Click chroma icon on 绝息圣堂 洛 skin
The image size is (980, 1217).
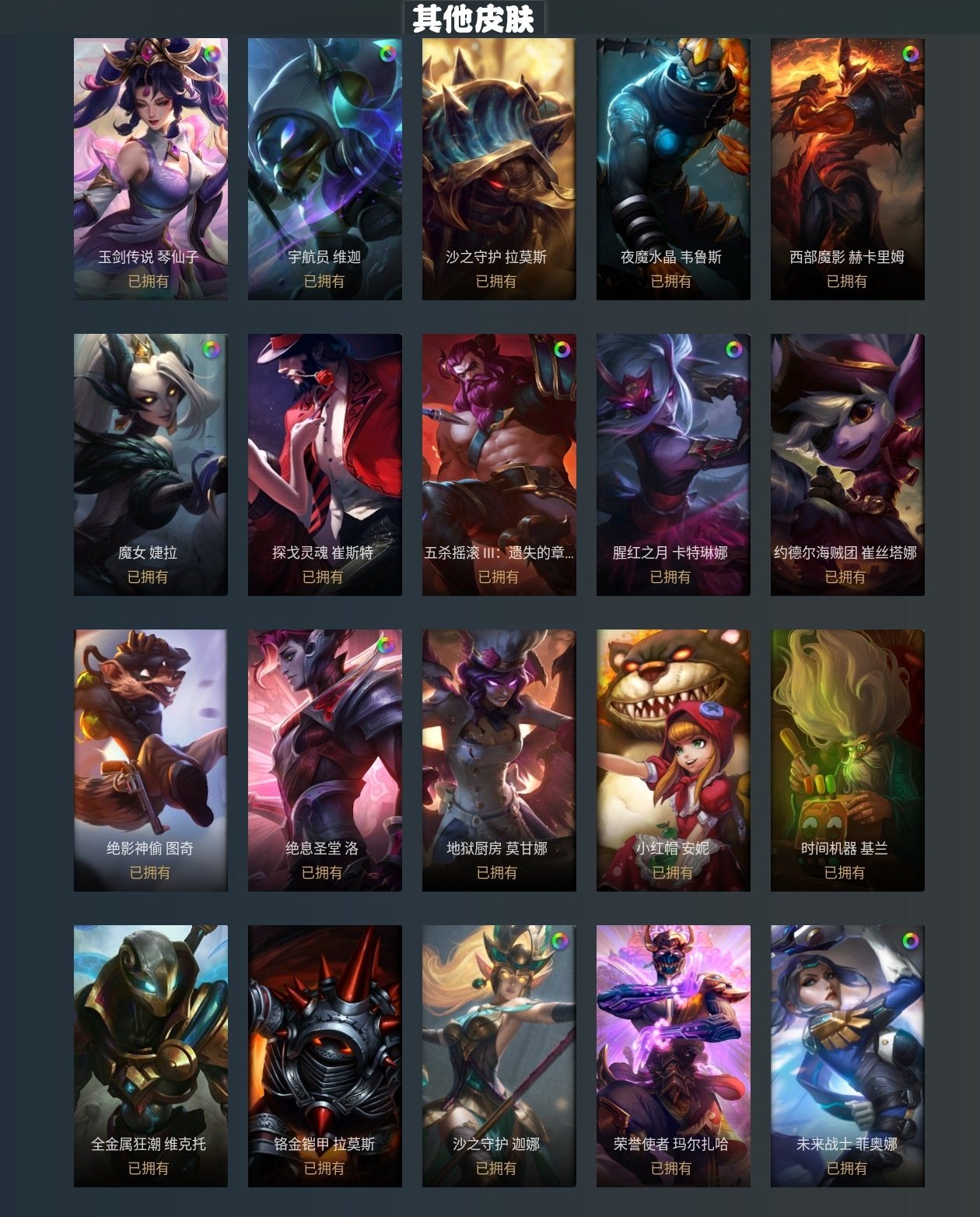point(385,645)
